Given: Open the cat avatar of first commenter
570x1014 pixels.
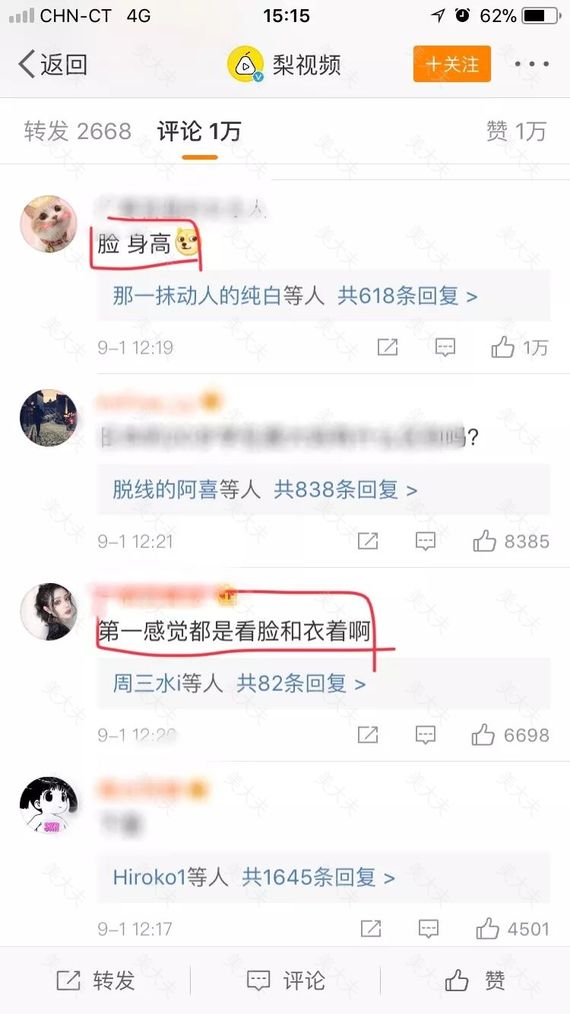Looking at the screenshot, I should [49, 224].
